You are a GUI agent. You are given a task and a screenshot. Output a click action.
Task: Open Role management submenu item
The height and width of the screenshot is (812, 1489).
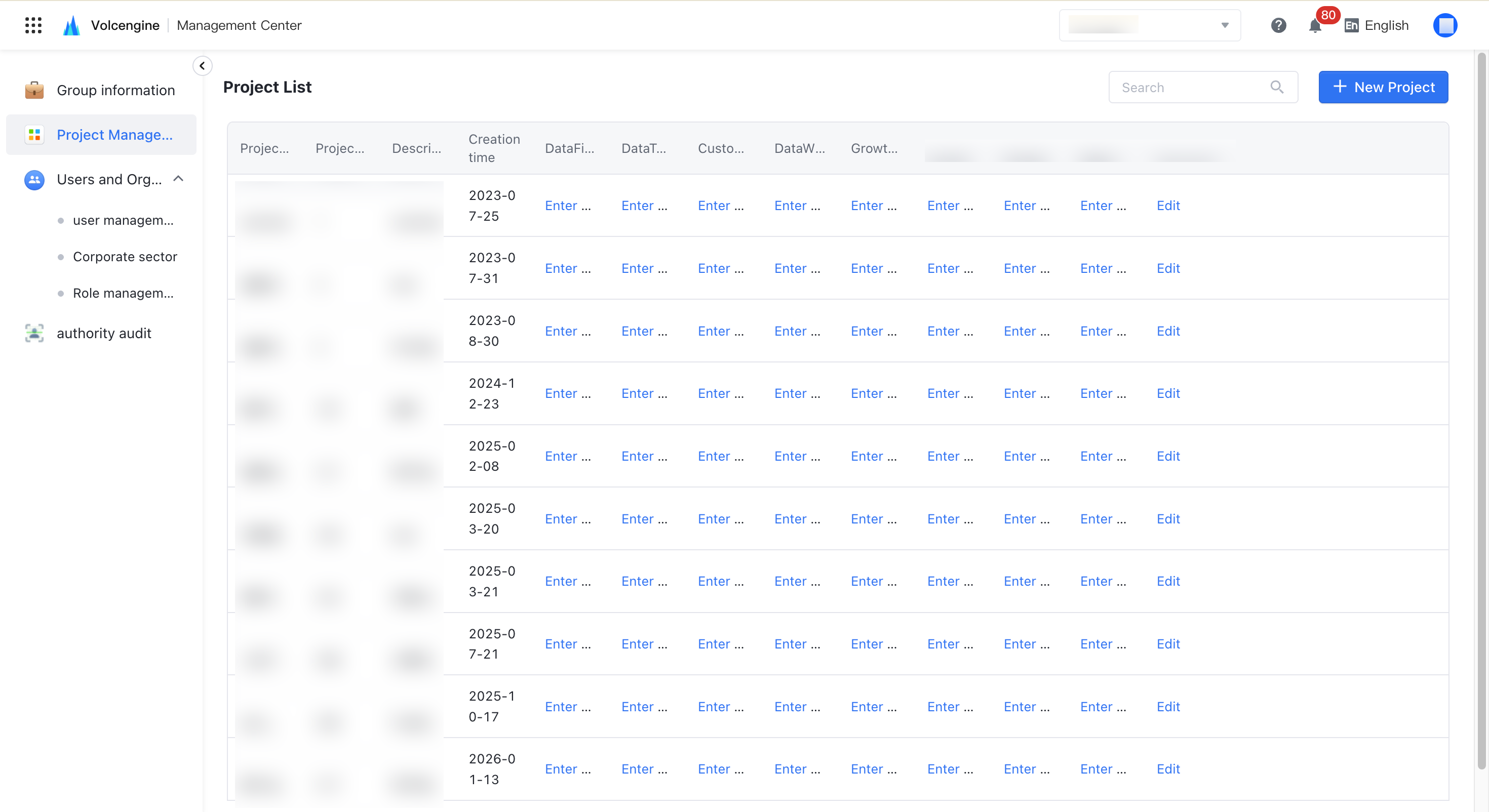(123, 293)
